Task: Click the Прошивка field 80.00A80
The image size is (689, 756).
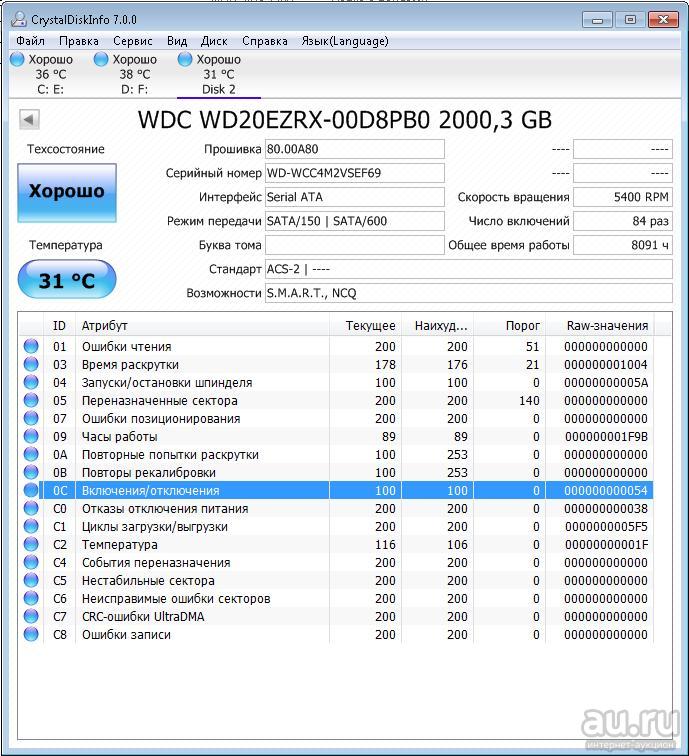Action: click(354, 149)
